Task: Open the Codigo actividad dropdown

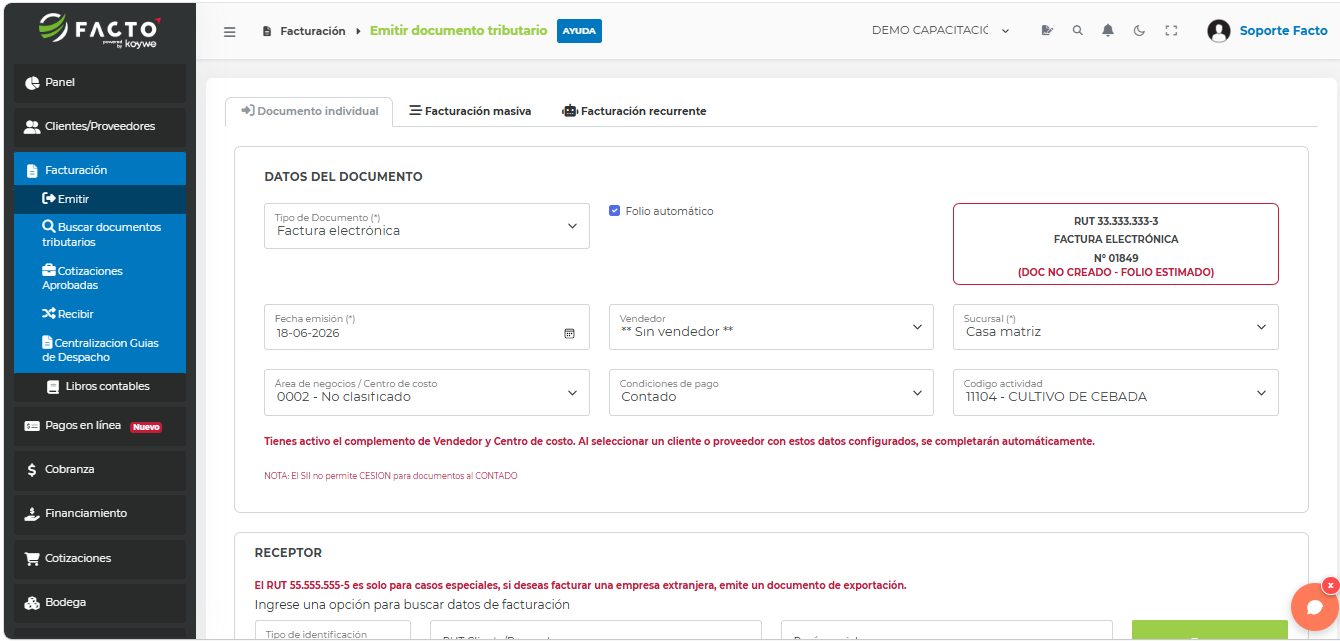Action: (1116, 392)
